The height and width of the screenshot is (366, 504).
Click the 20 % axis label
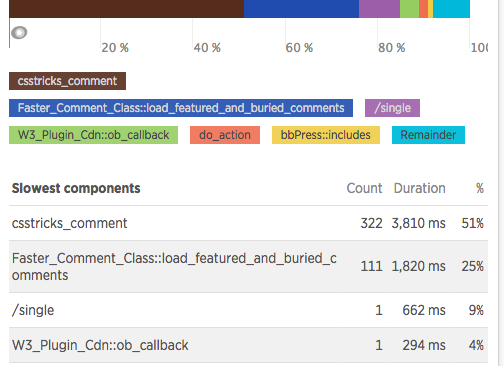(115, 48)
